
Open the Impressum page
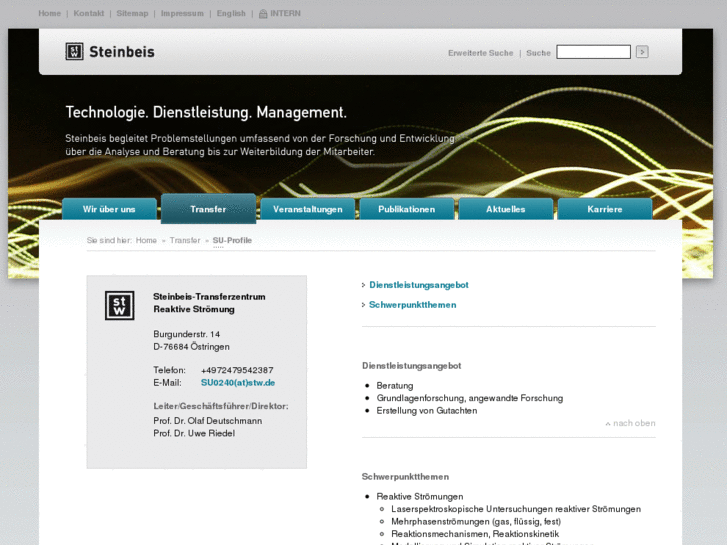(182, 13)
